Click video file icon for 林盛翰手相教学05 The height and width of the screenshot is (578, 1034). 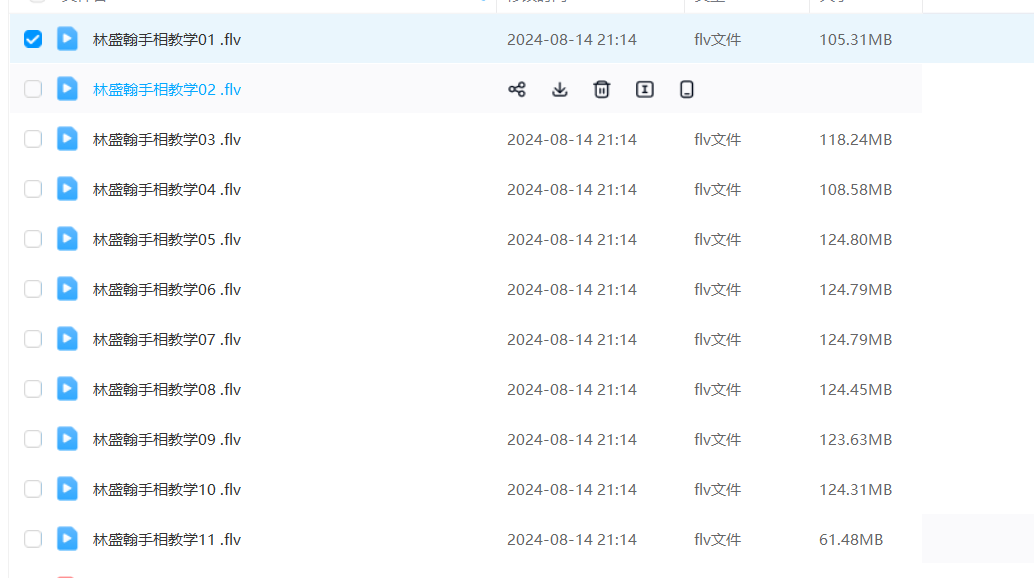pos(67,239)
